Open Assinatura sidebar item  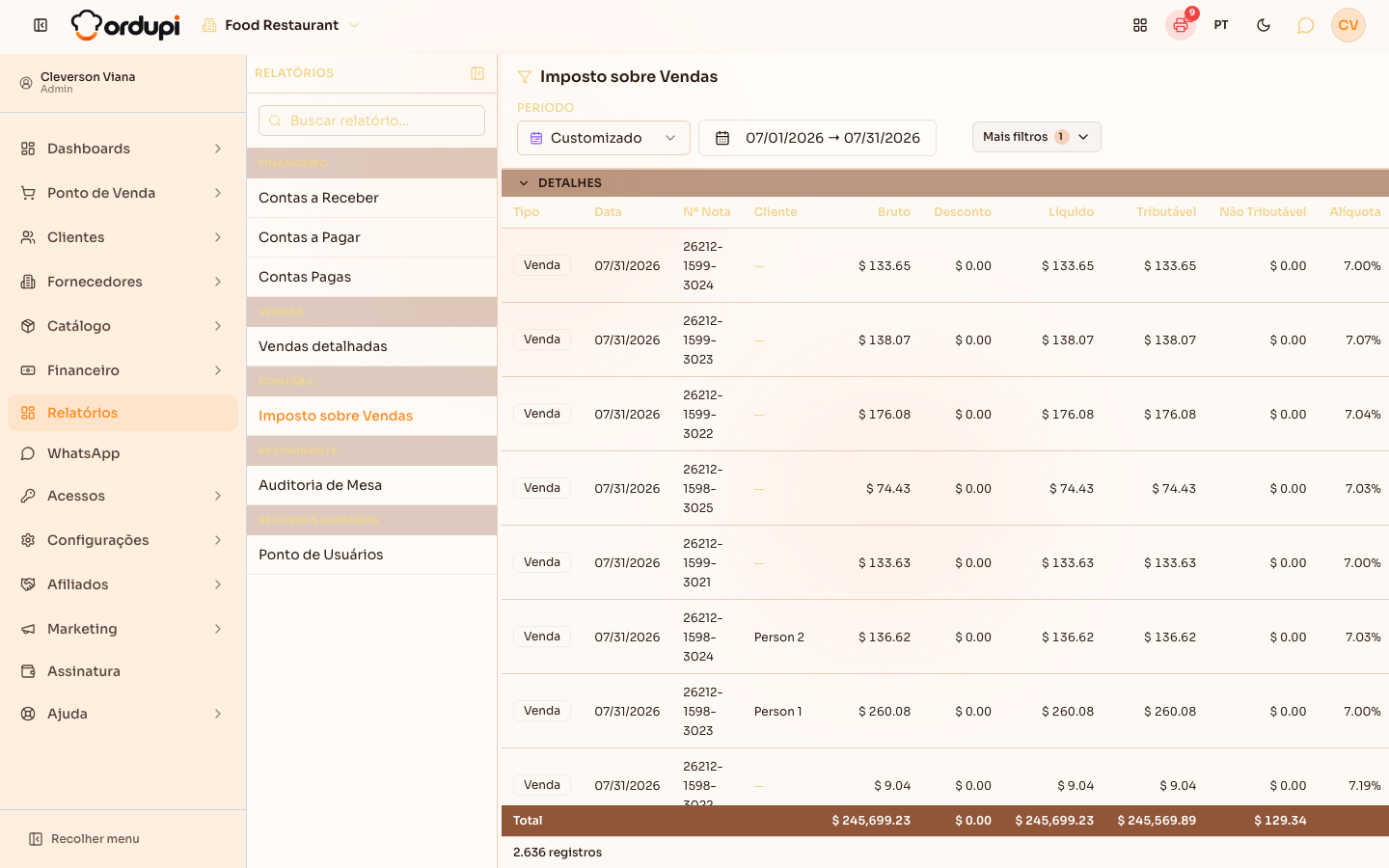(x=123, y=671)
